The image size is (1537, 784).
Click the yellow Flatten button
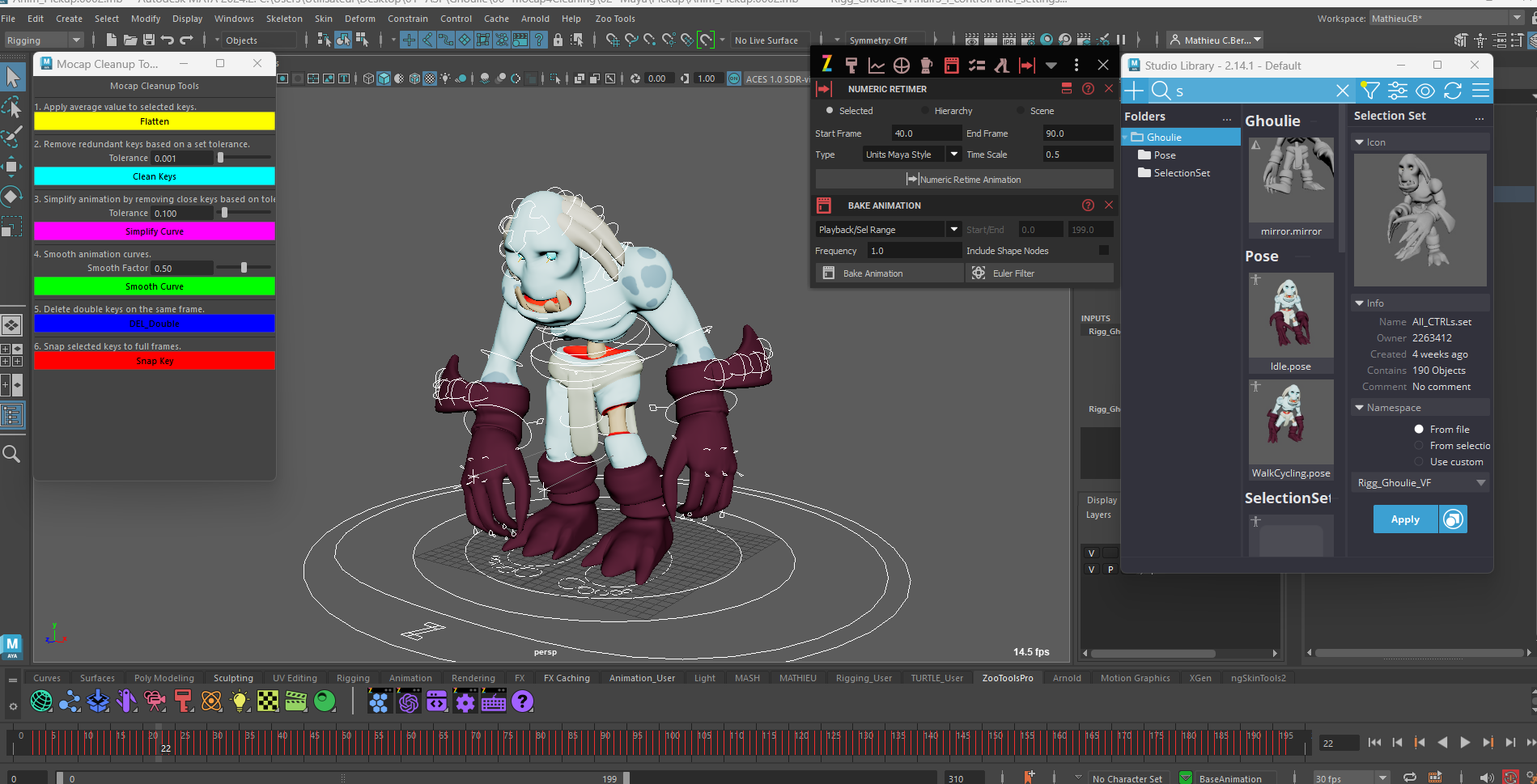tap(155, 121)
